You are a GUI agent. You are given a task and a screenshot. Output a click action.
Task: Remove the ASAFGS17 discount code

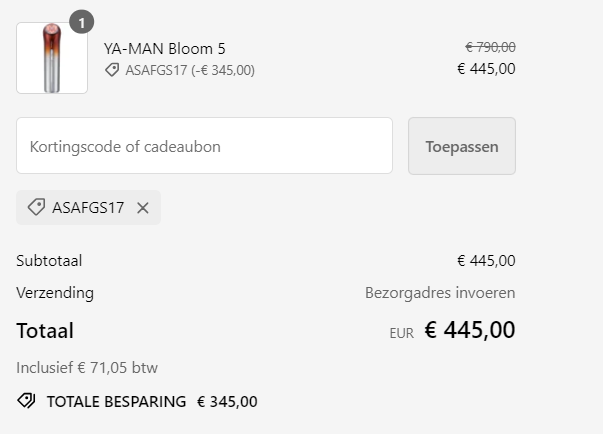click(142, 208)
